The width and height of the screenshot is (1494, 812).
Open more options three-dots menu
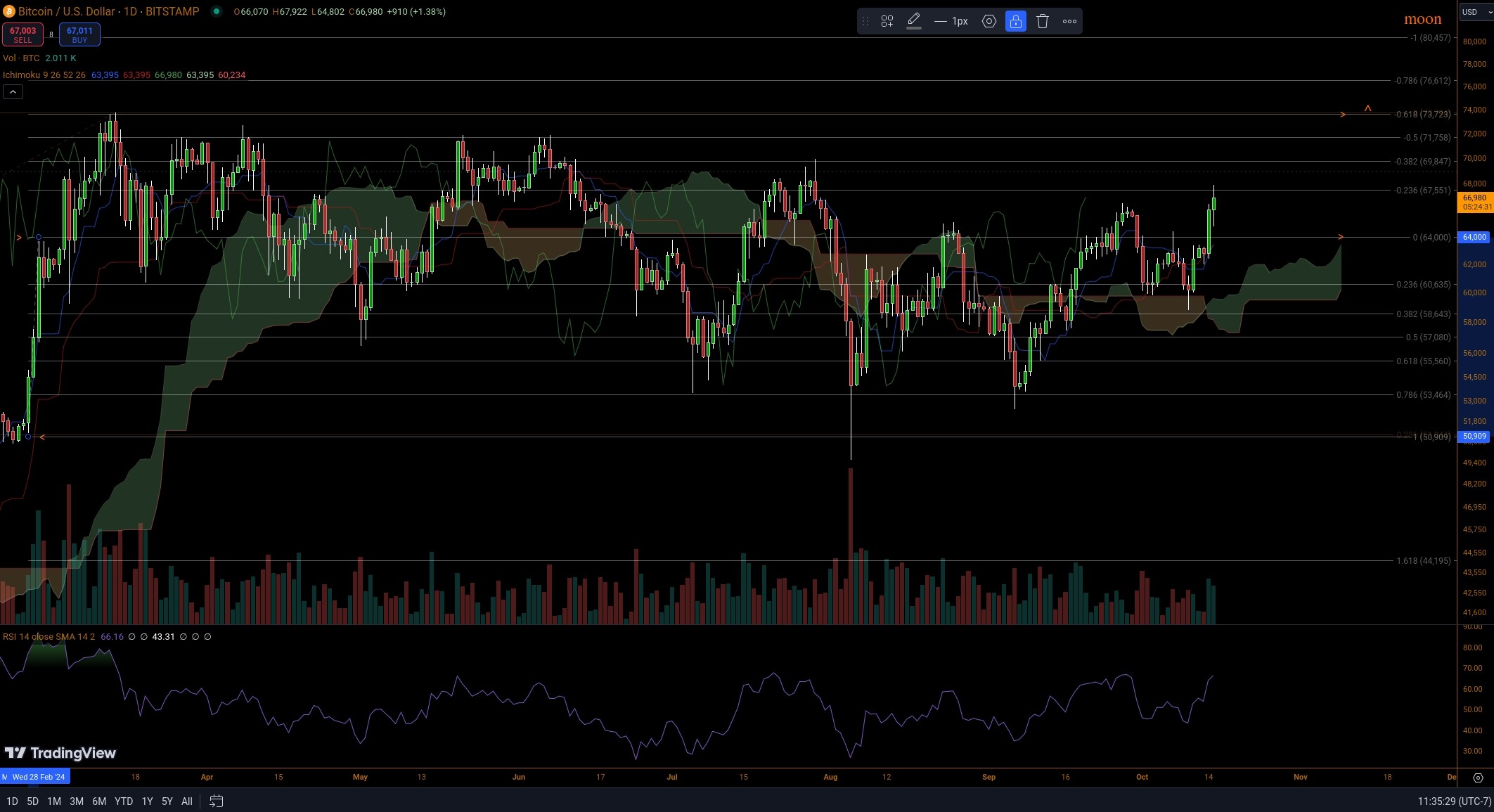[x=1069, y=21]
